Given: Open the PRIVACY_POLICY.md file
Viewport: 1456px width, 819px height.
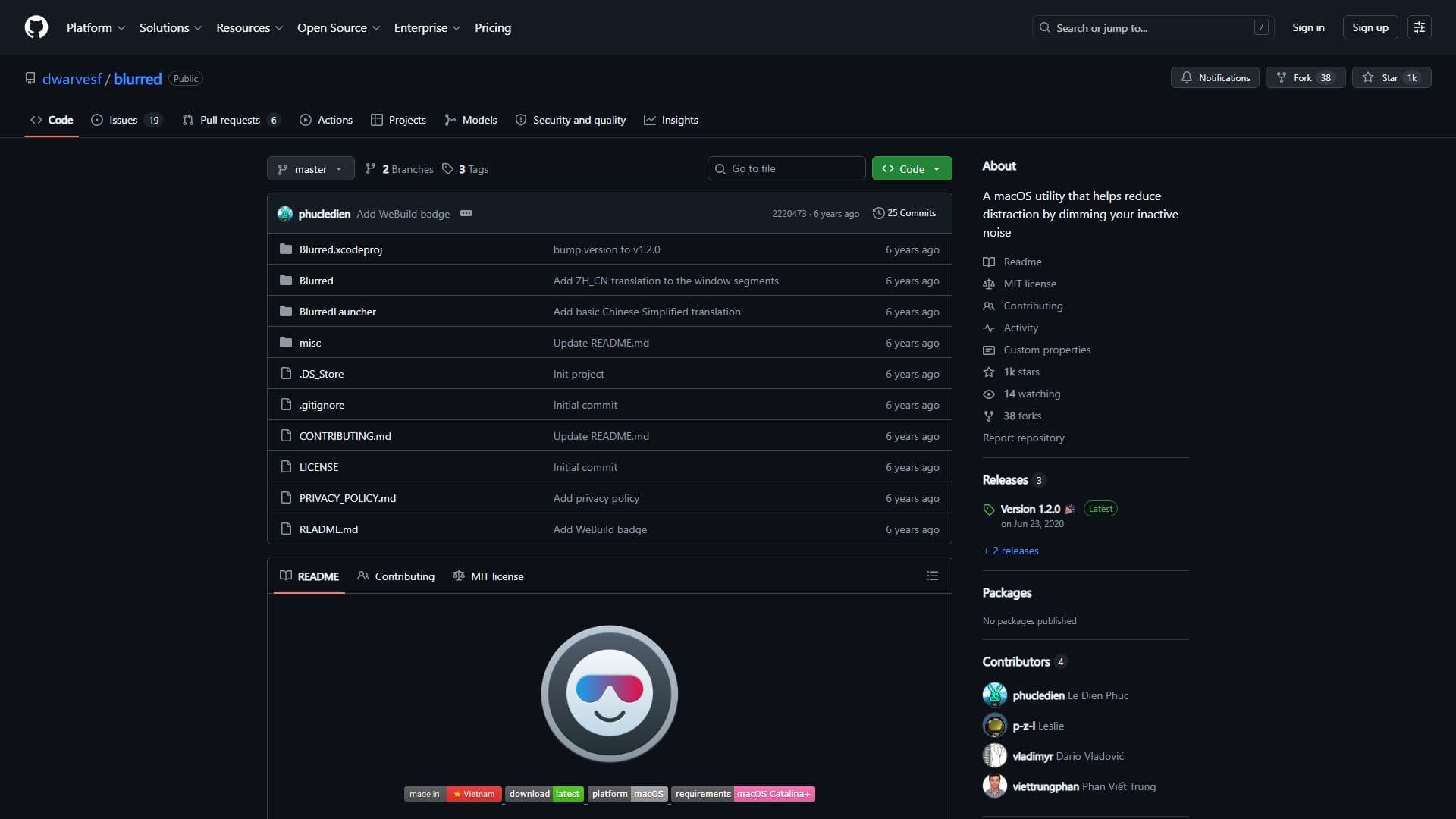Looking at the screenshot, I should point(347,497).
